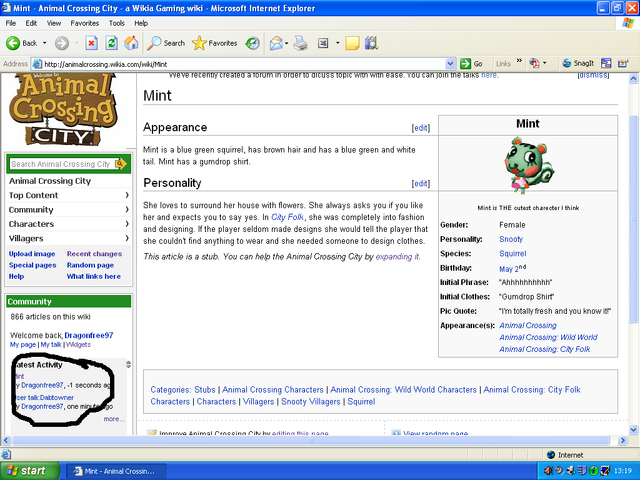Go back with the Back arrow button

click(21, 43)
